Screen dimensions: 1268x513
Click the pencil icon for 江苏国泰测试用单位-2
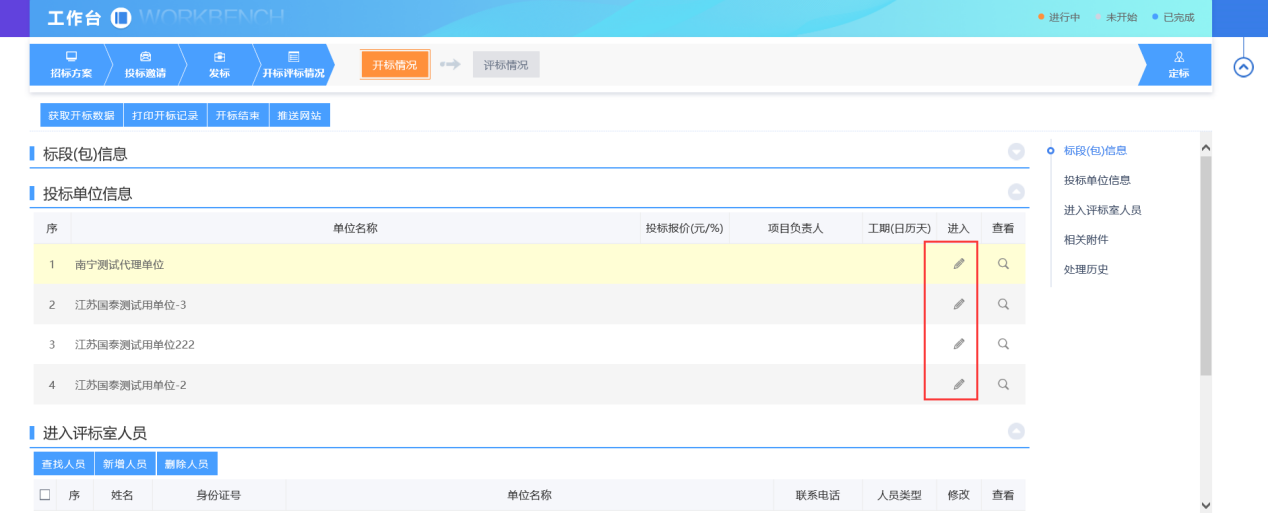pyautogui.click(x=958, y=384)
